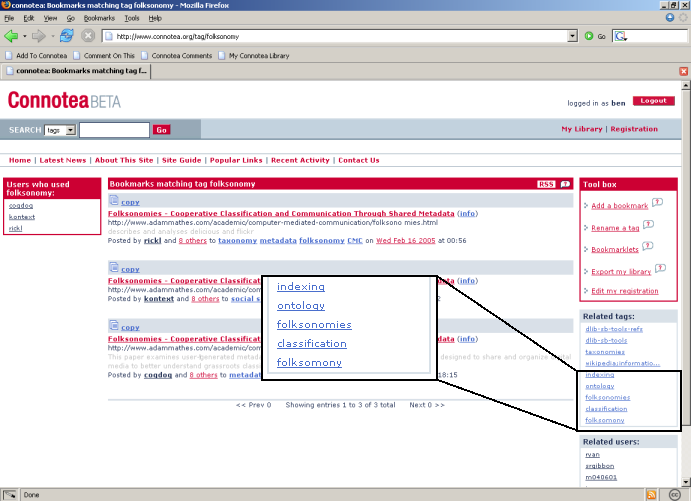This screenshot has width=691, height=501.
Task: Click the Connotea BETA logo
Action: pos(64,100)
